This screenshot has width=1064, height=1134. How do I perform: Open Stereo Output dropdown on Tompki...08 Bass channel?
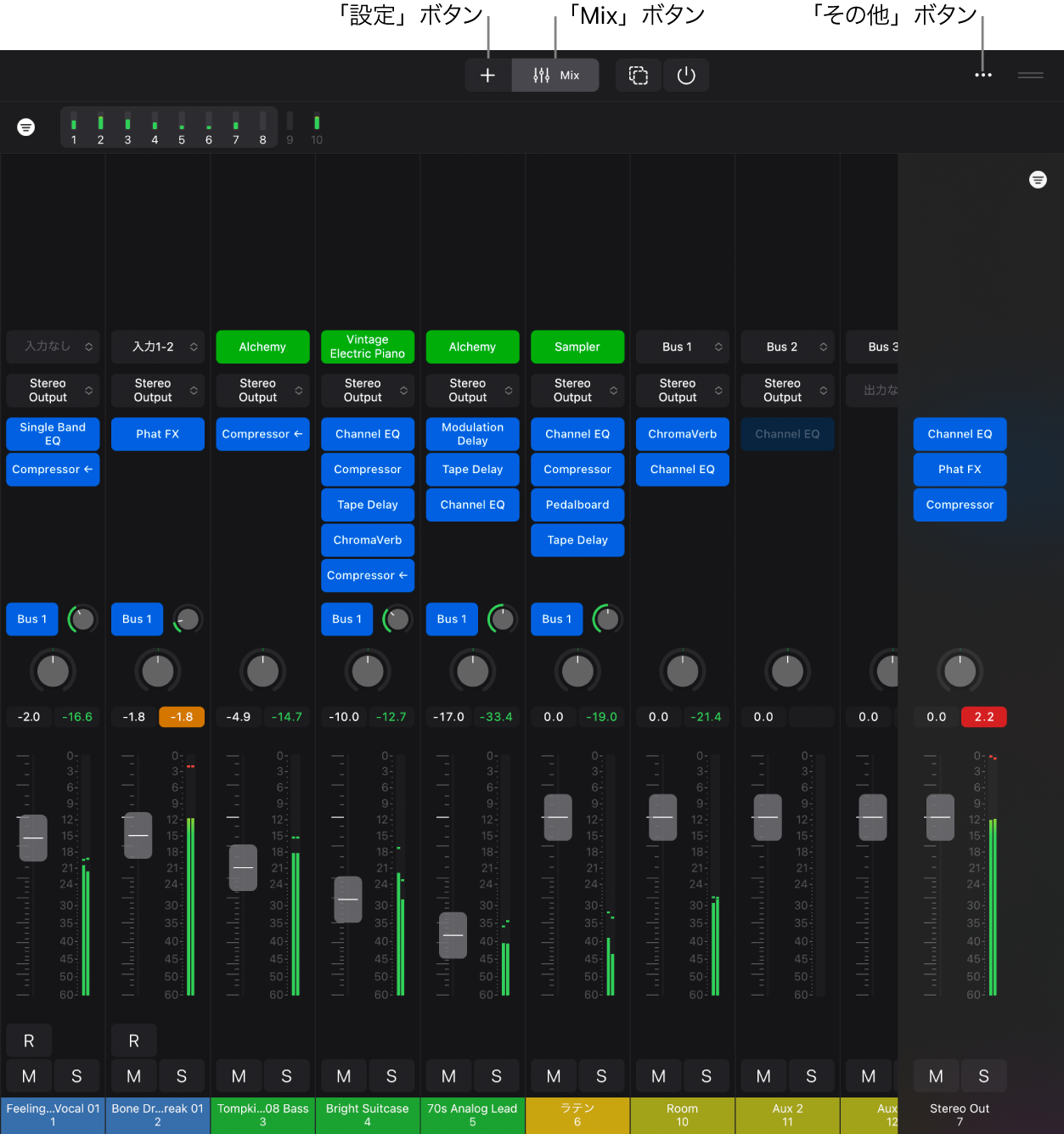[262, 391]
